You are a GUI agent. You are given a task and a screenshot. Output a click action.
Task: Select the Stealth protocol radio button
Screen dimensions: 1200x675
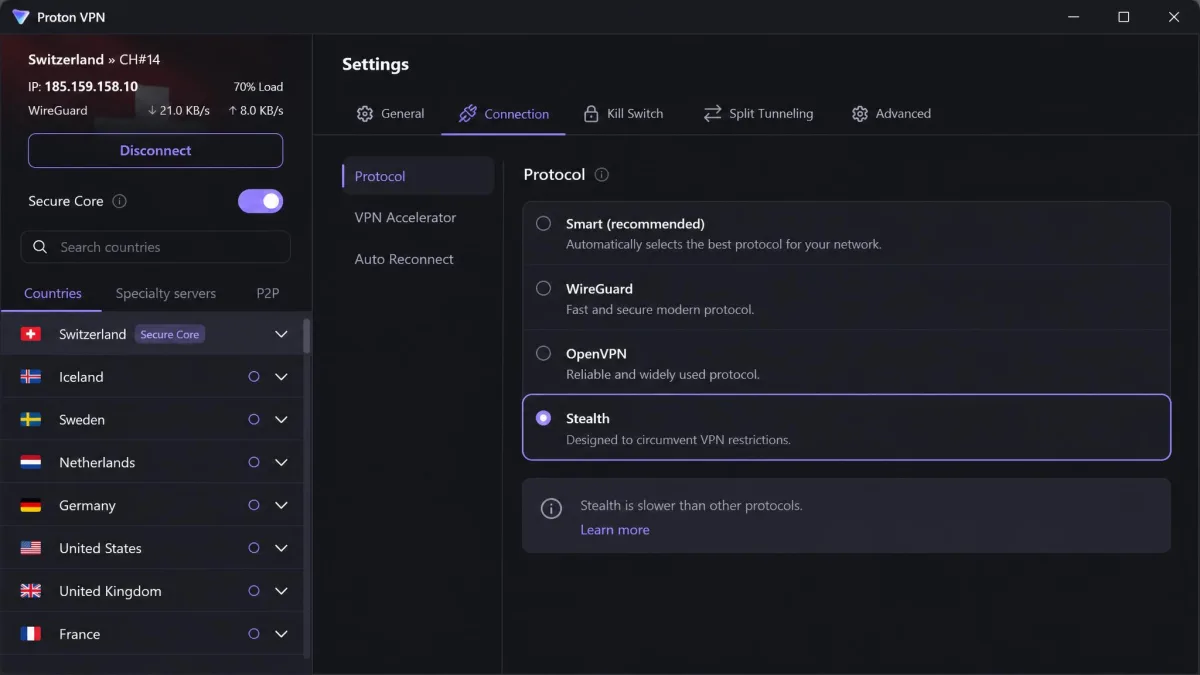[543, 418]
